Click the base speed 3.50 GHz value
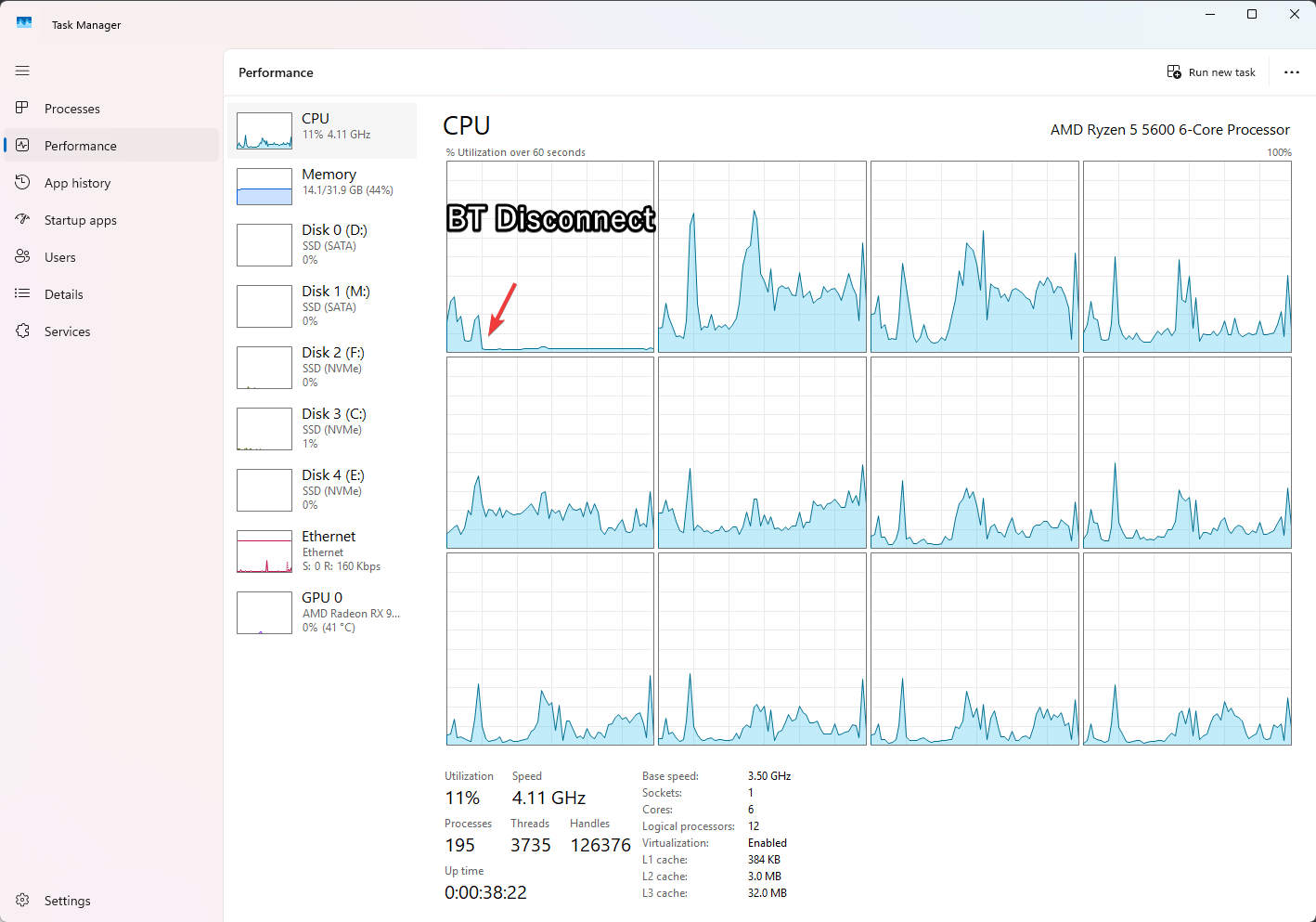The image size is (1316, 922). (x=769, y=776)
